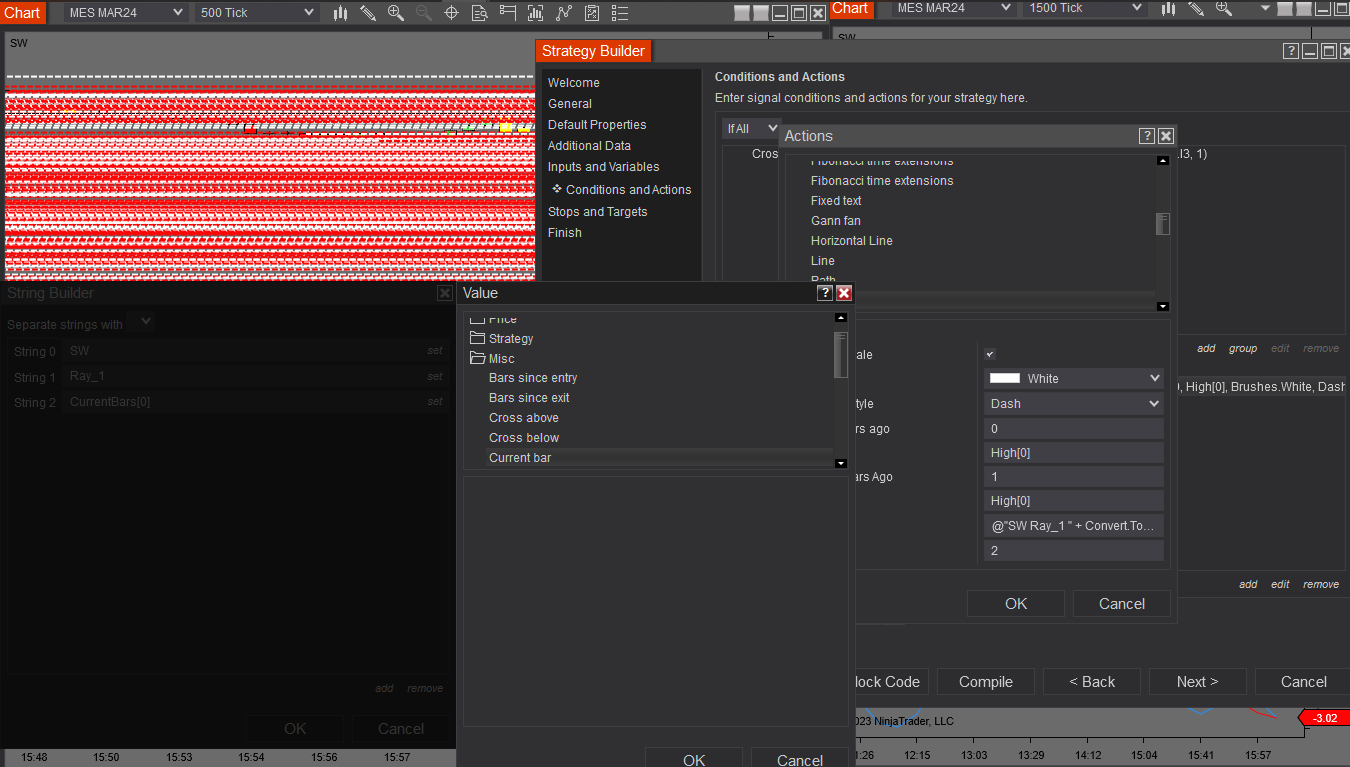Expand the Strategy folder in the Value tree
Screen dimensions: 1350x767
tap(510, 339)
